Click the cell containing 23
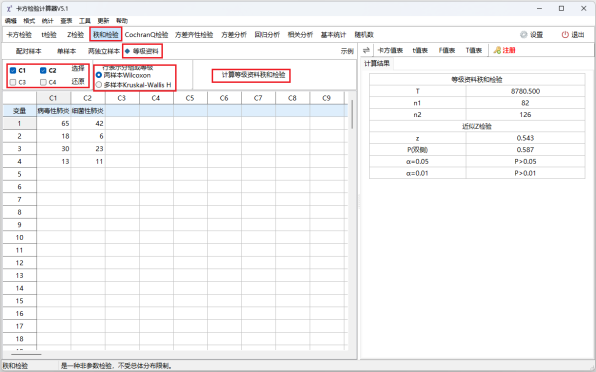Image resolution: width=596 pixels, height=372 pixels. point(87,149)
